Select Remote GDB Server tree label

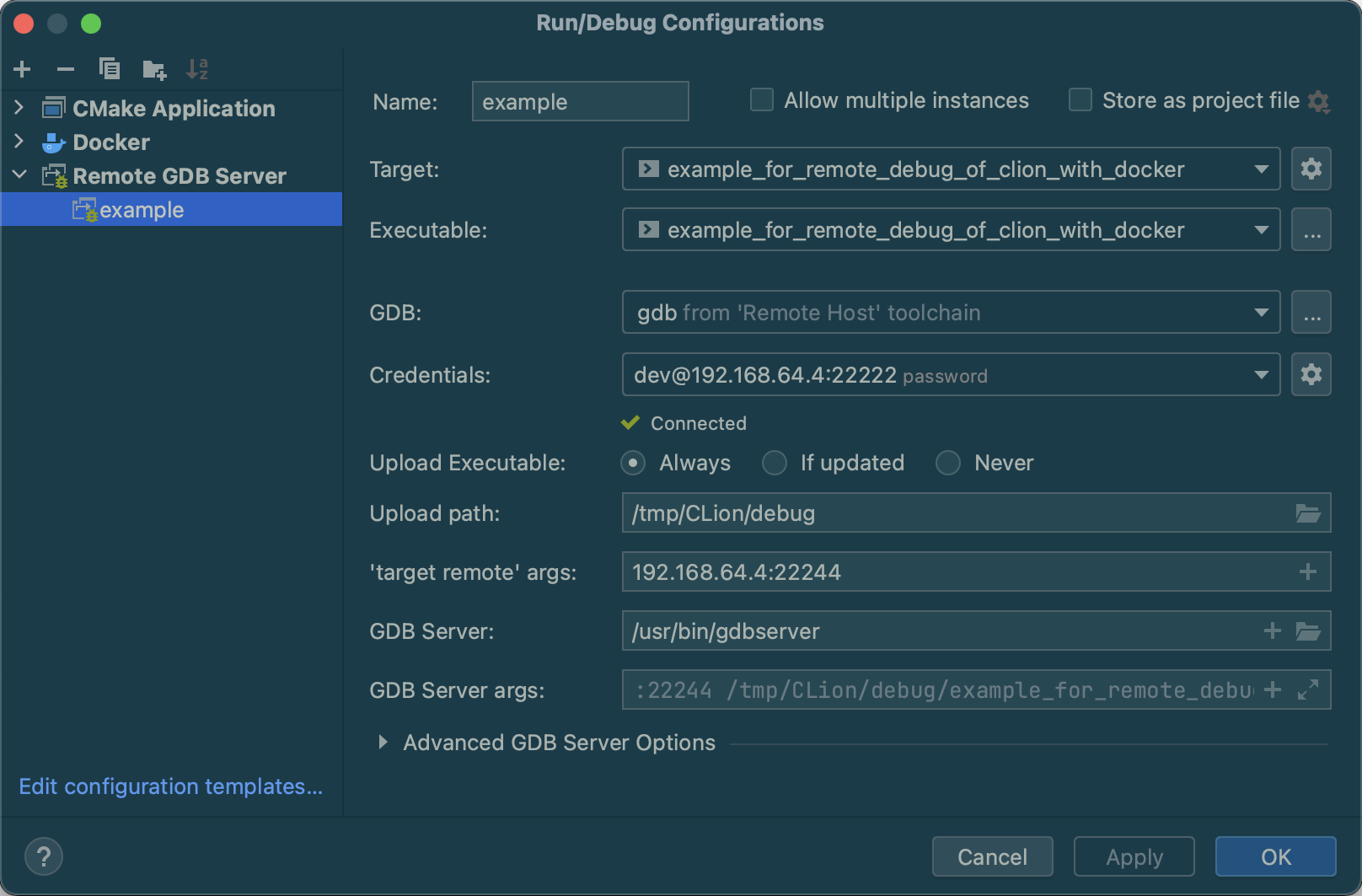[x=180, y=176]
